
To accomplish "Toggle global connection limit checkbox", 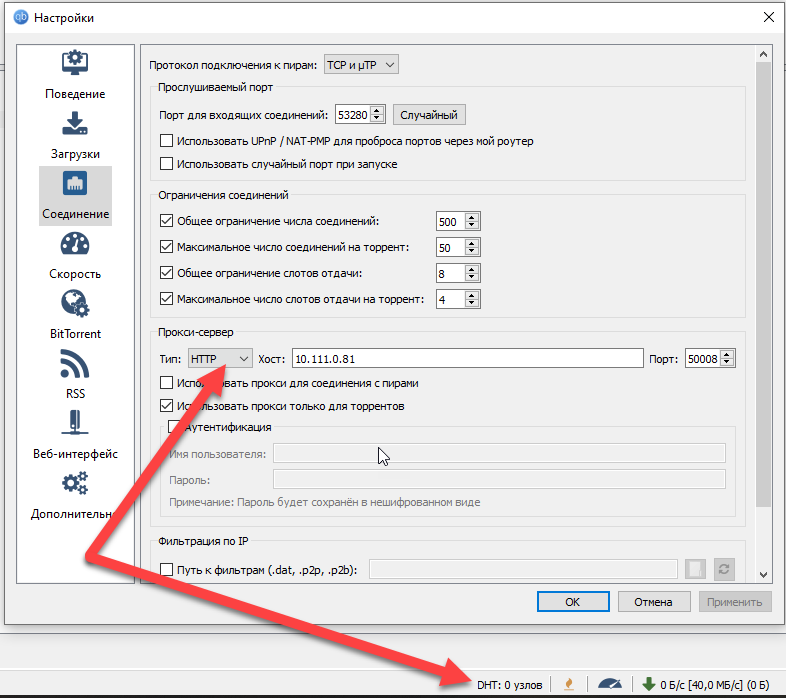I will (x=166, y=221).
